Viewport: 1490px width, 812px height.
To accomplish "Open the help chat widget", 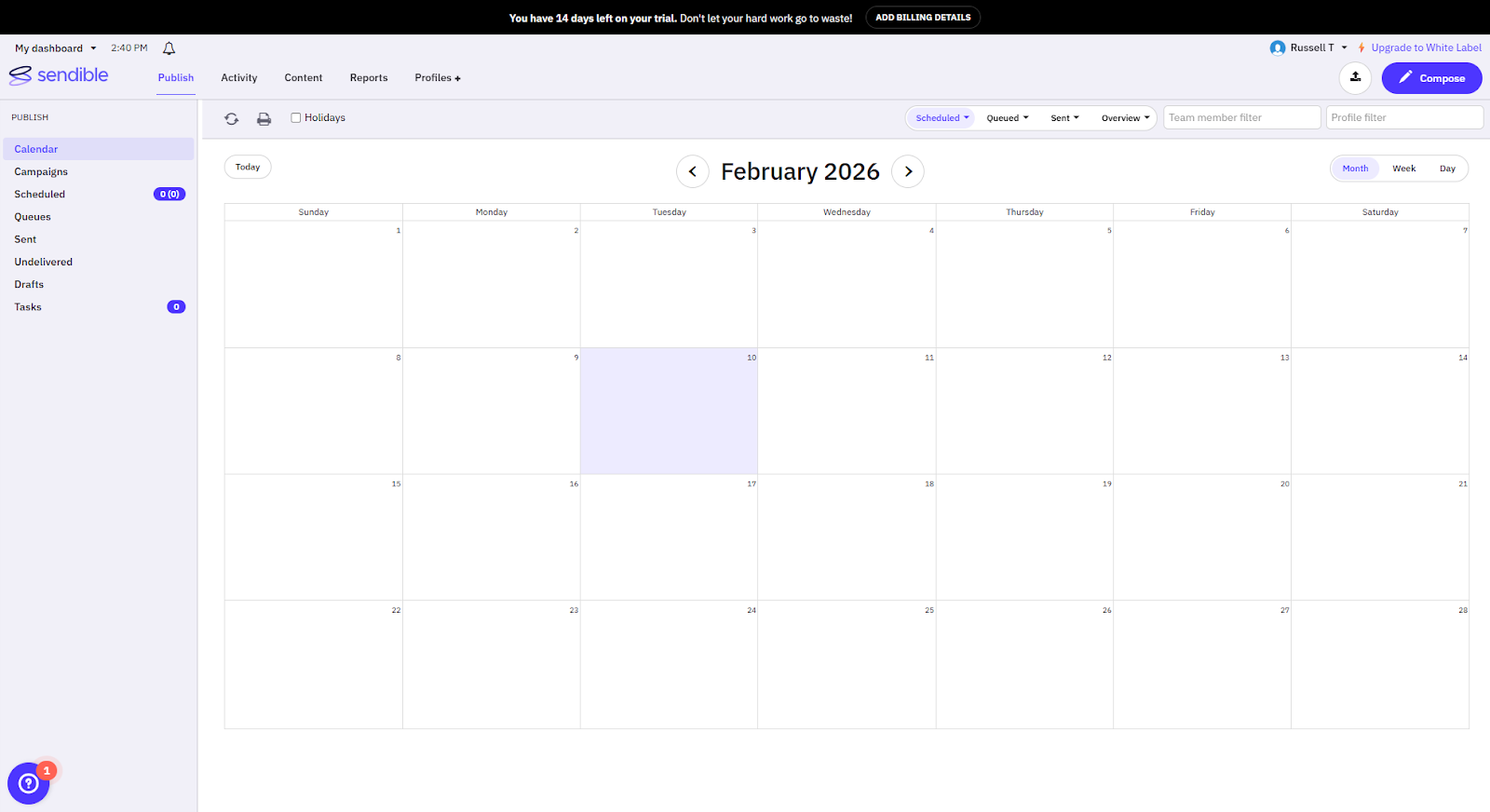I will click(29, 783).
